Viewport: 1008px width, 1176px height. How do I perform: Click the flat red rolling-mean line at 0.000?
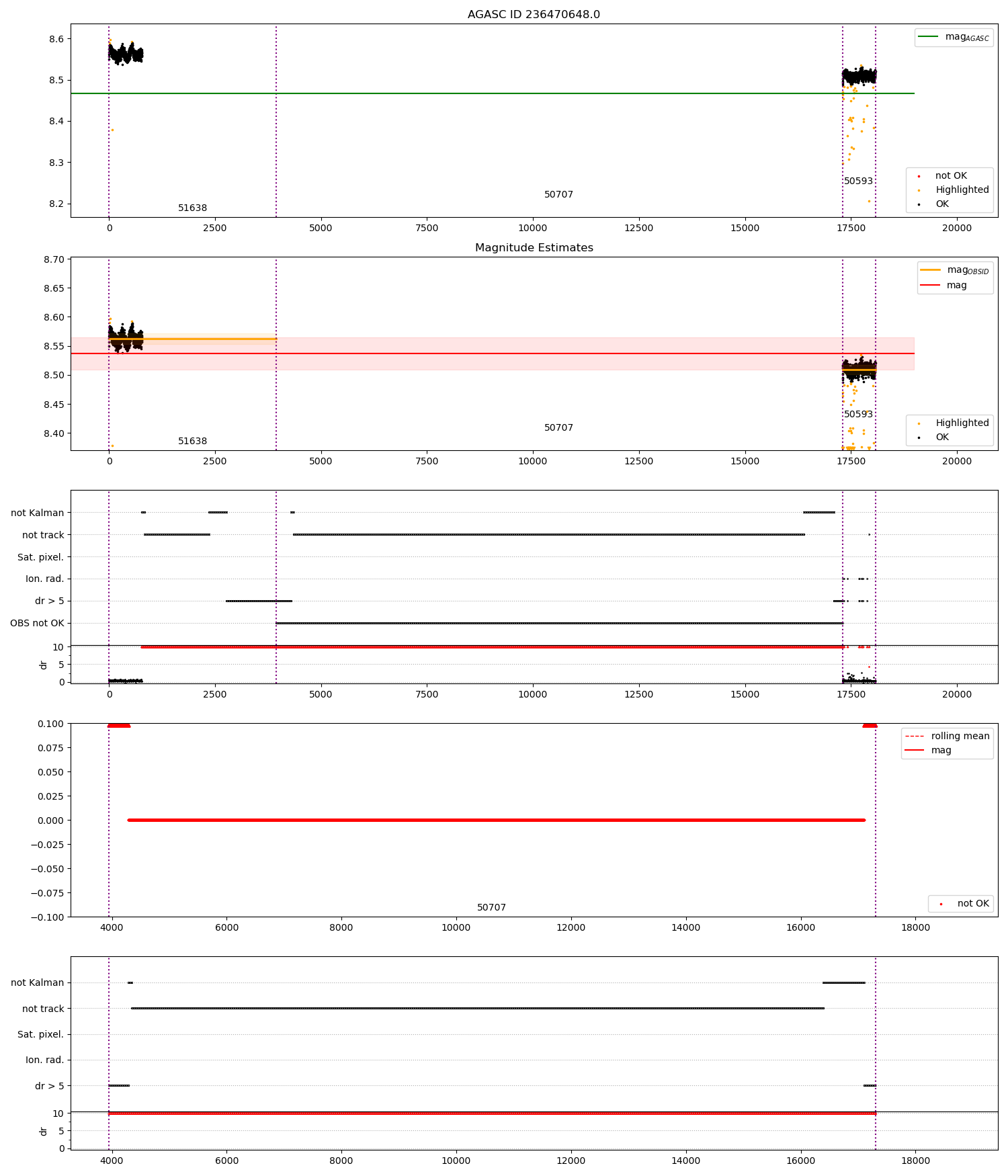[x=496, y=820]
